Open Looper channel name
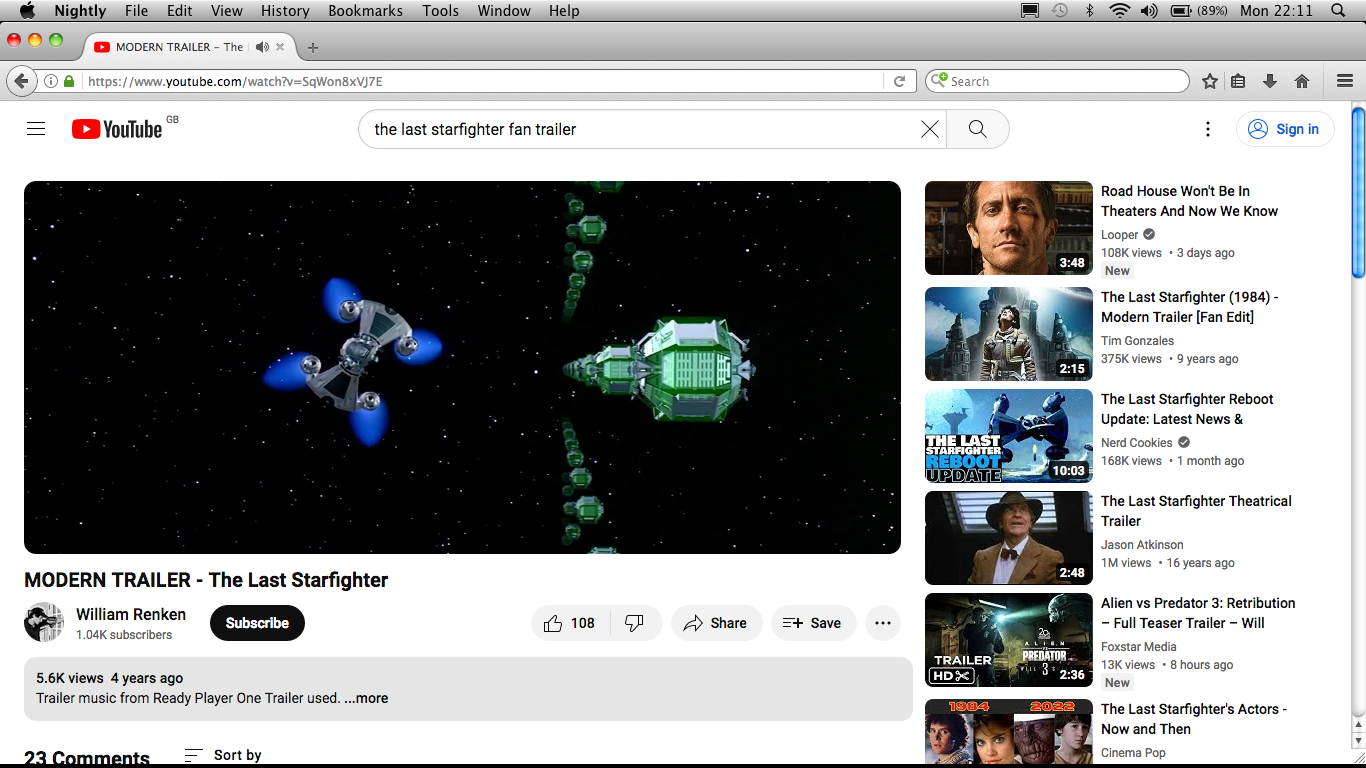Viewport: 1366px width, 768px height. click(x=1120, y=235)
